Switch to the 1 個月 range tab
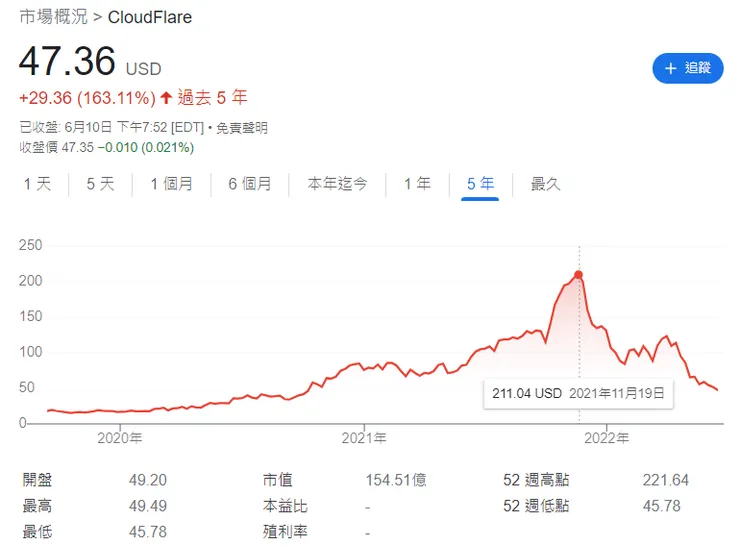Image resolution: width=740 pixels, height=547 pixels. click(x=171, y=184)
